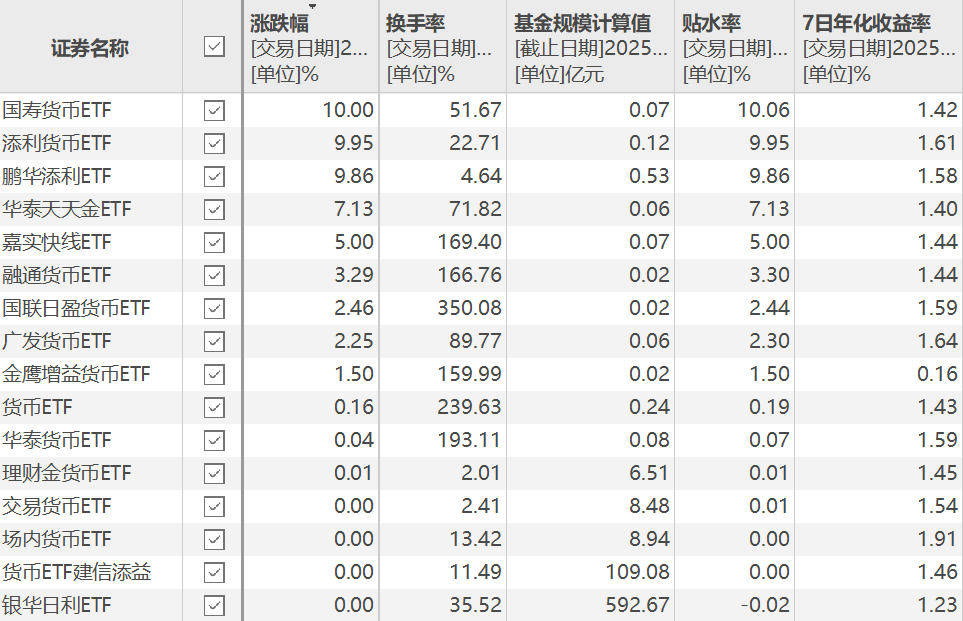Viewport: 963px width, 621px height.
Task: Select the 华泰货币ETF name cell
Action: (91, 440)
